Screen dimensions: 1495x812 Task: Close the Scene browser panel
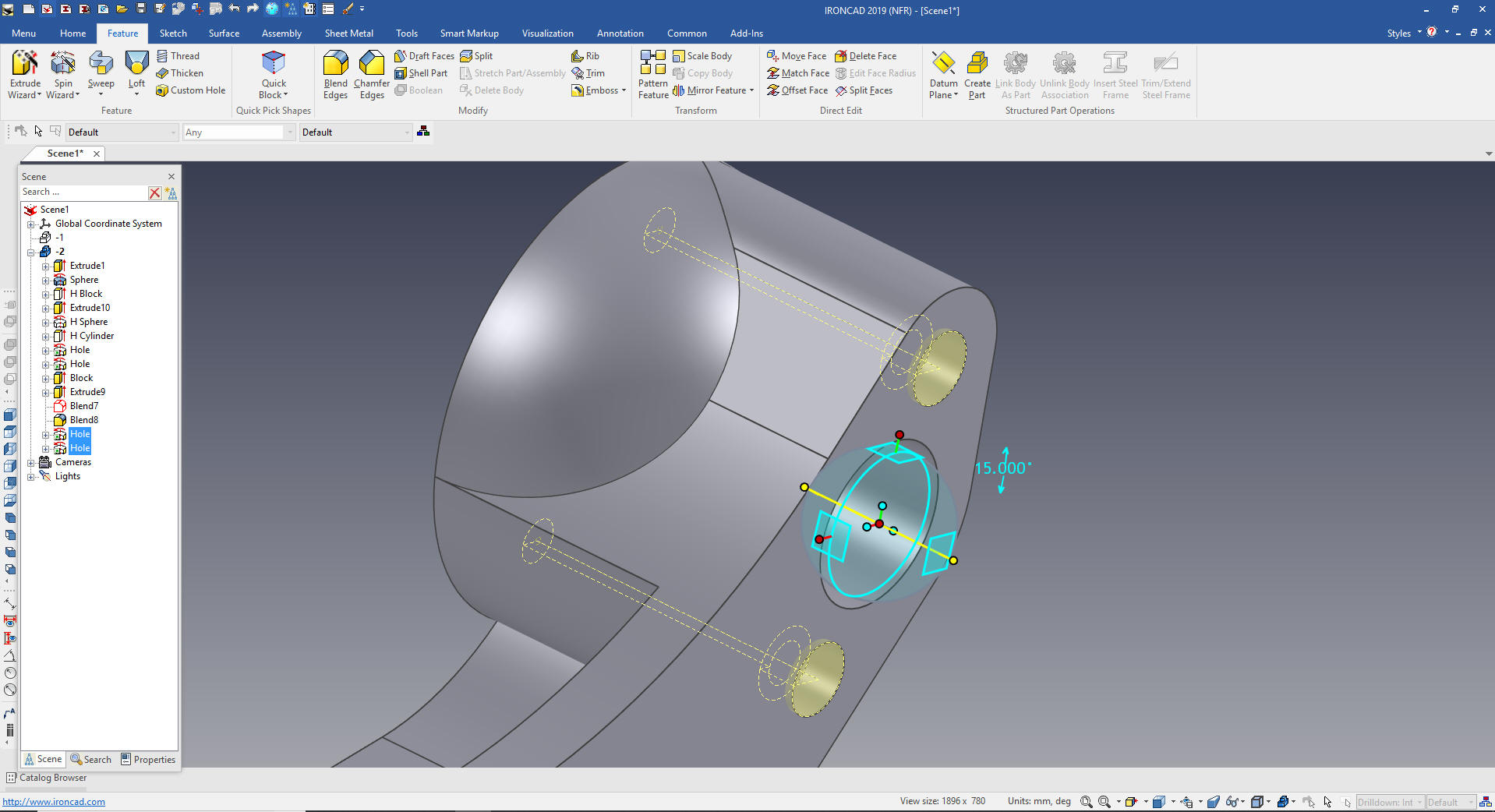[x=171, y=177]
